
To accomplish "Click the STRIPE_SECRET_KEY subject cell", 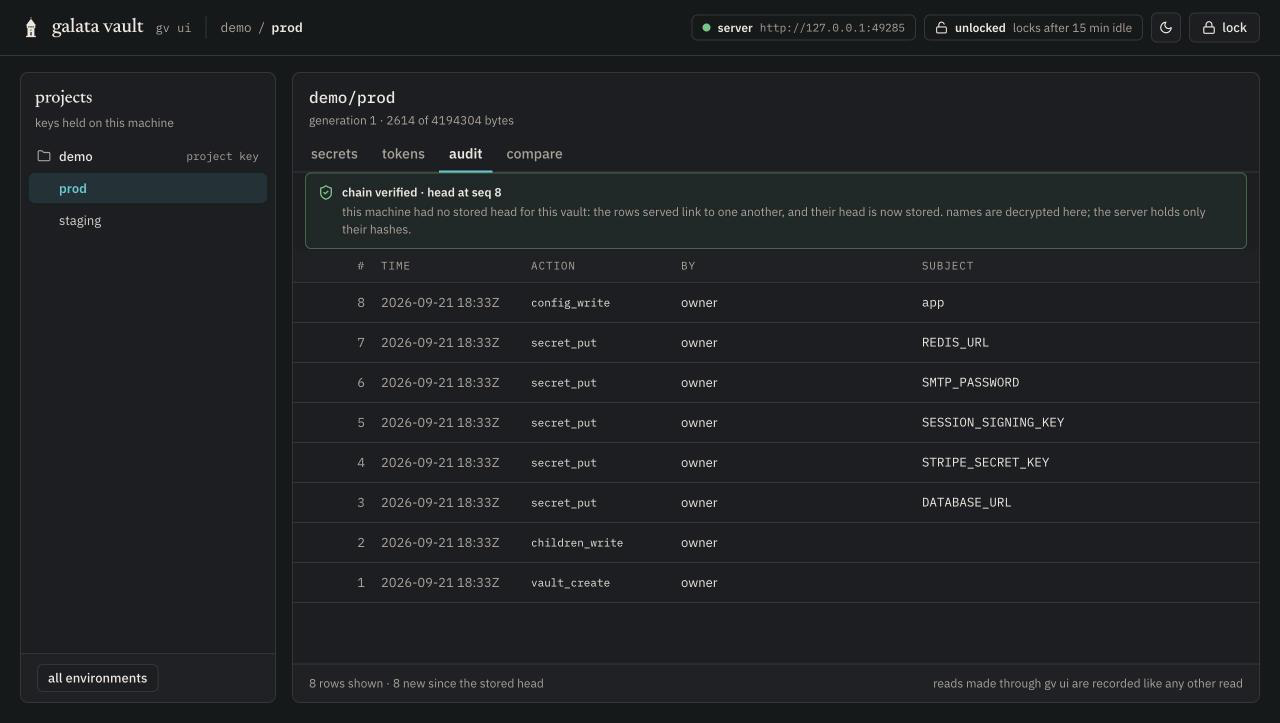I will [986, 463].
